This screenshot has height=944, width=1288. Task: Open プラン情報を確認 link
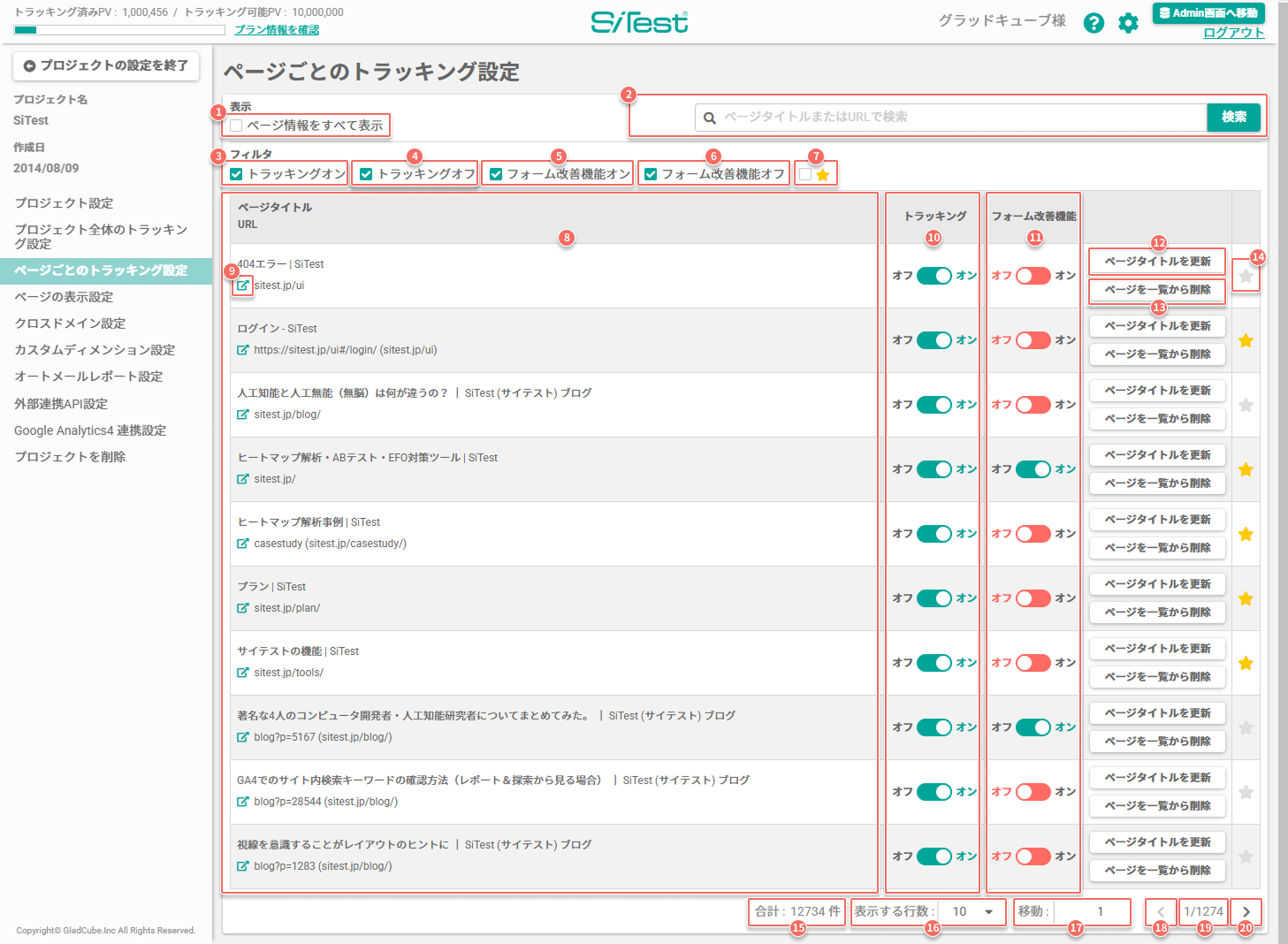277,30
